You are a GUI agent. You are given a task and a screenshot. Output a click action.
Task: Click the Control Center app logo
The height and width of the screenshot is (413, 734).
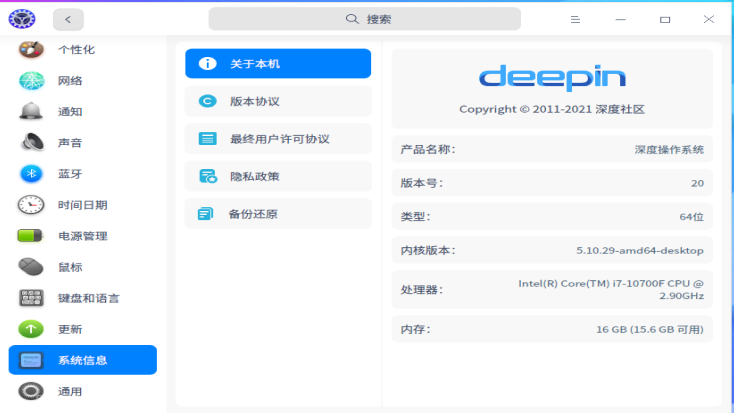[x=22, y=19]
